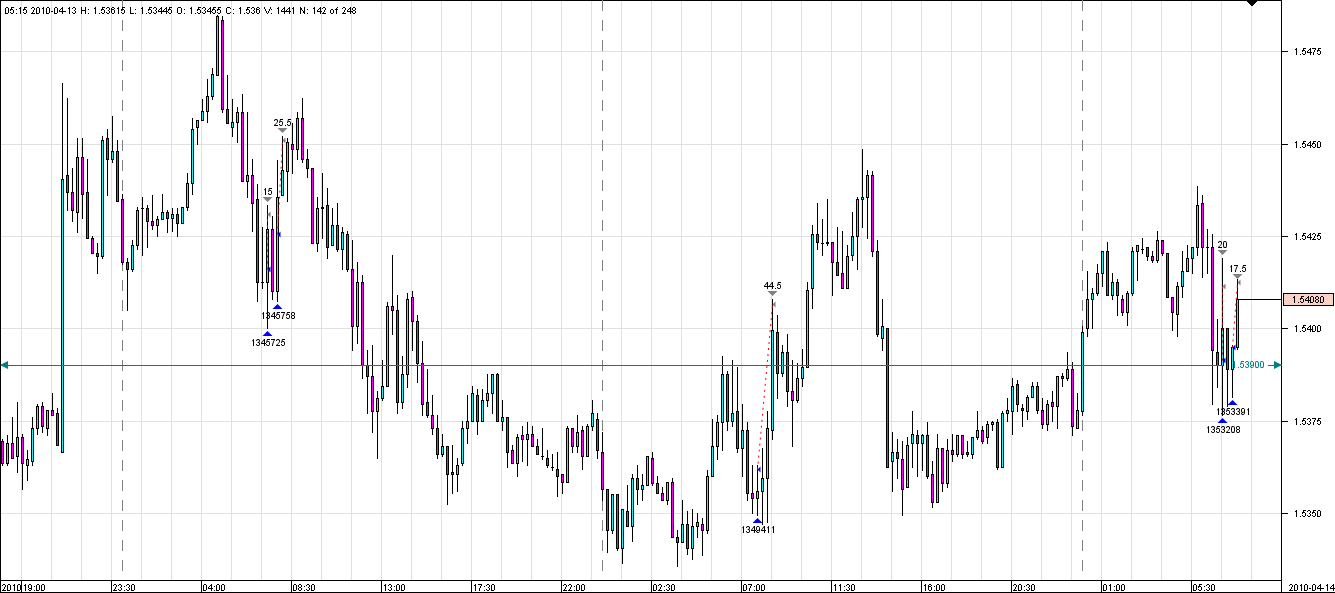Click the 1.5400 price axis label

click(x=1306, y=329)
